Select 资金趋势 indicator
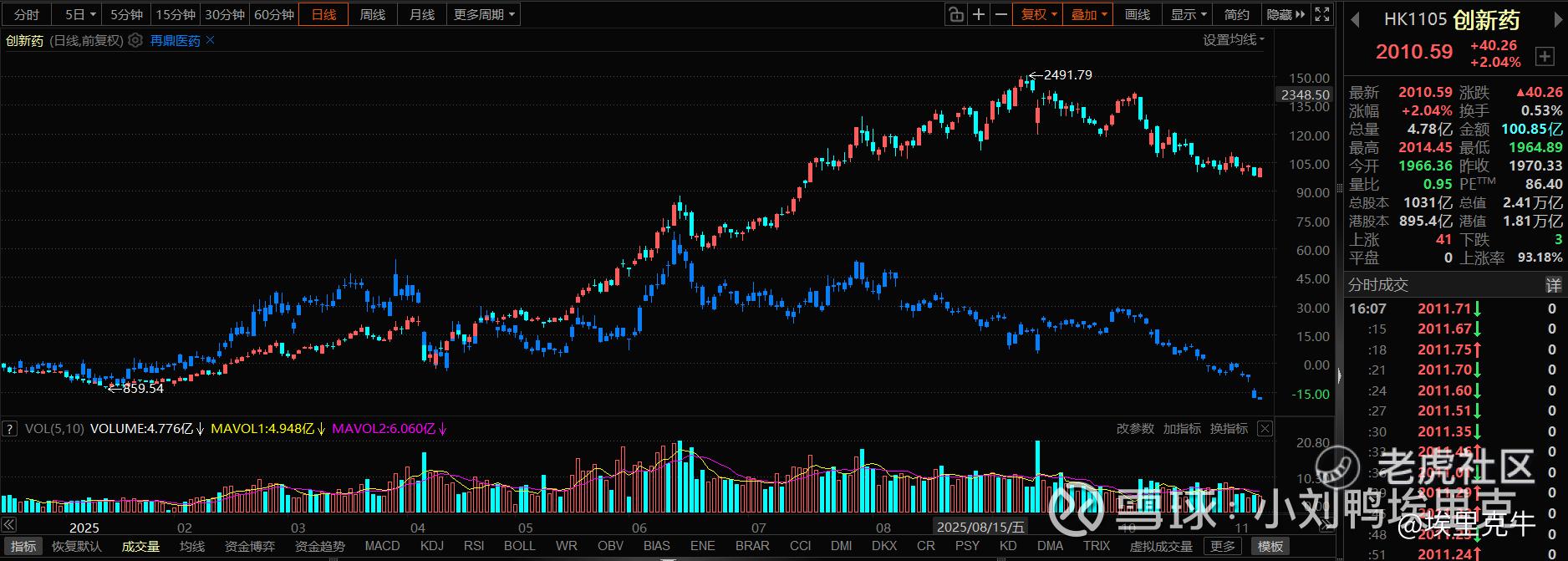This screenshot has width=1568, height=561. tap(320, 546)
